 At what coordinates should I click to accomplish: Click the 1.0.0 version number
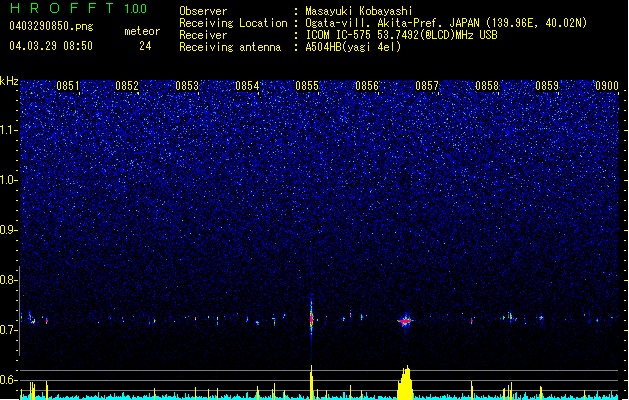(x=135, y=9)
